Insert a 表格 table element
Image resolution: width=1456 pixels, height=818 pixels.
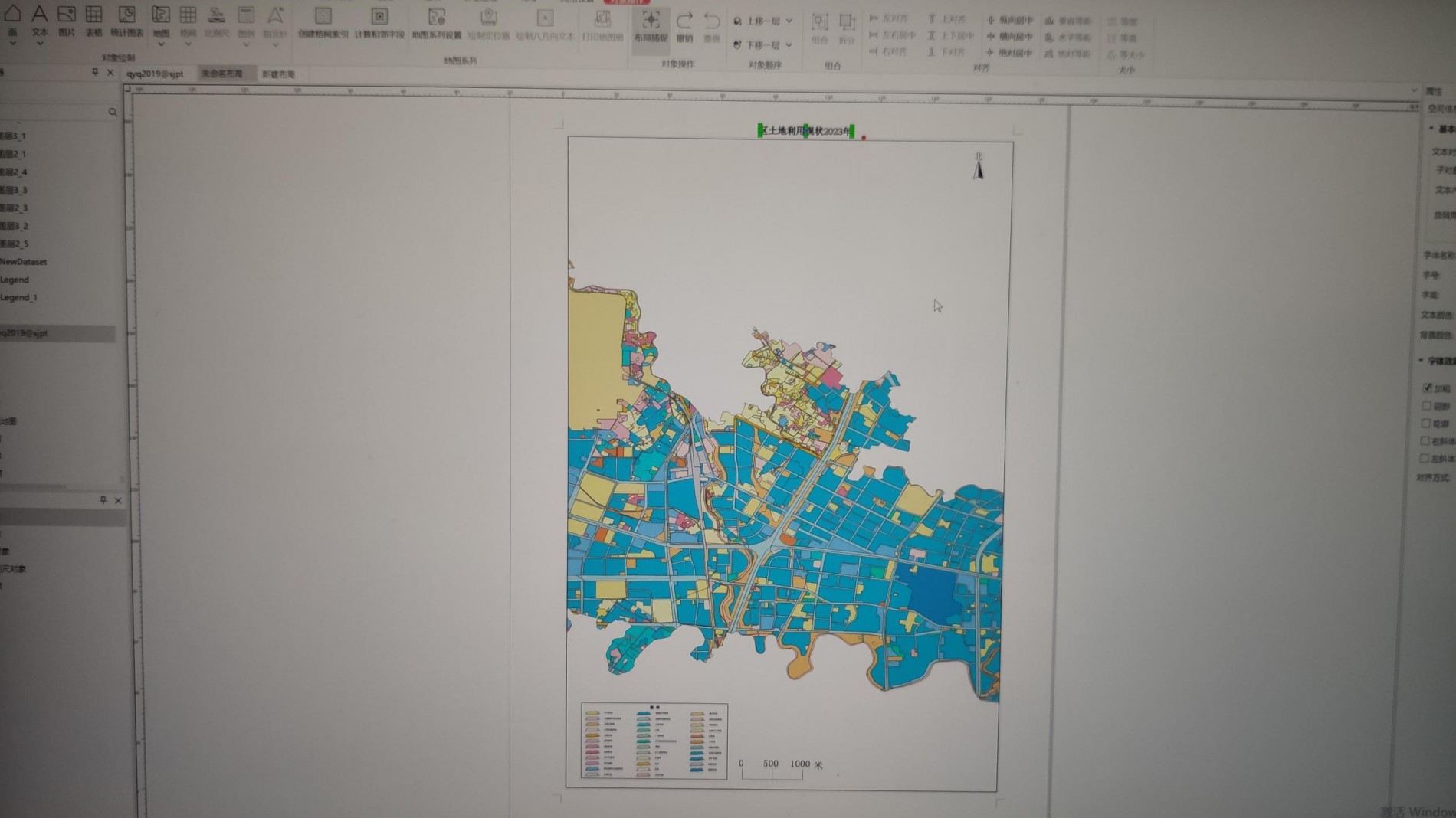click(x=93, y=21)
